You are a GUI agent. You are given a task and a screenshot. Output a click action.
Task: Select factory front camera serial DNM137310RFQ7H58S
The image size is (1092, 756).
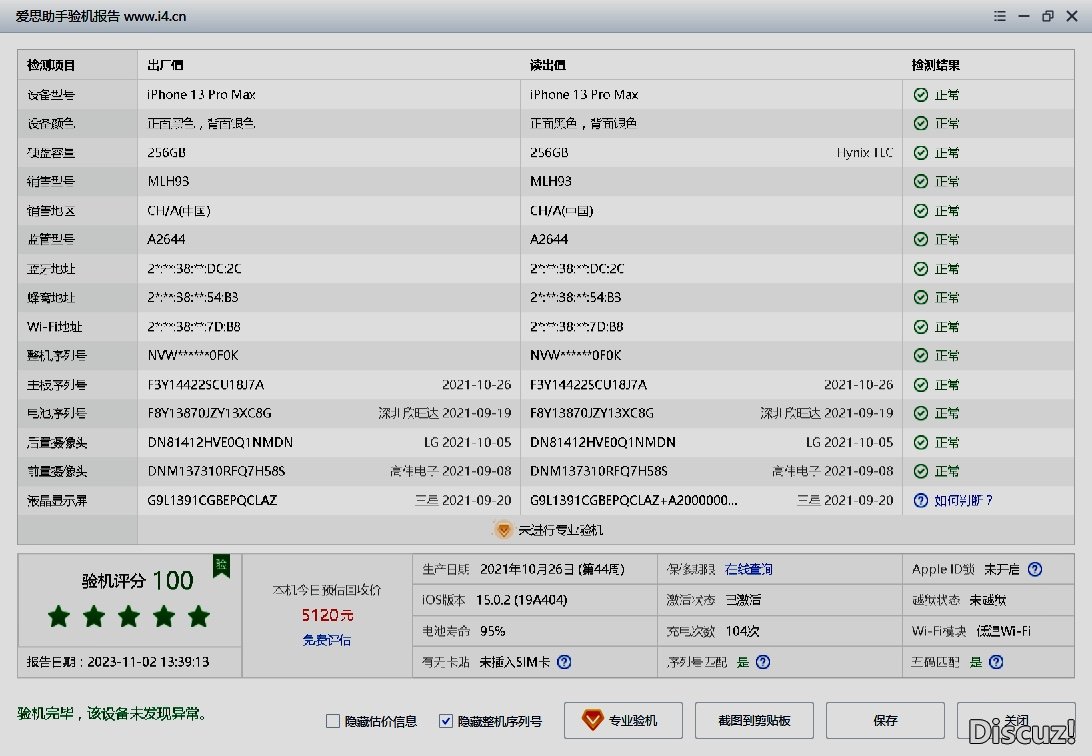pos(216,471)
